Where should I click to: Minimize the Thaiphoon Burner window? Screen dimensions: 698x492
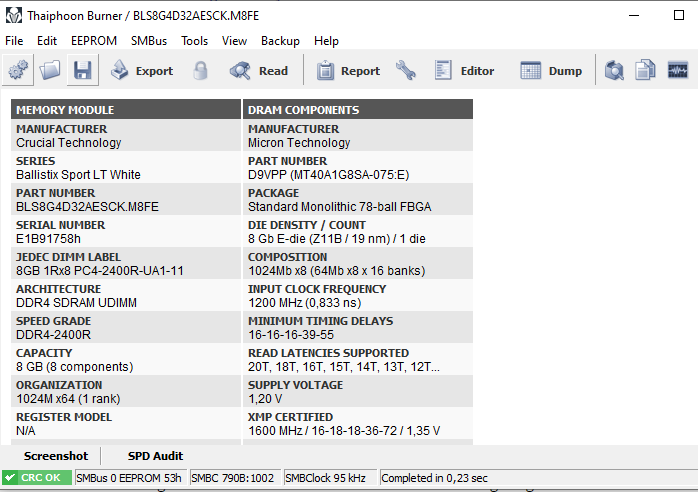click(x=634, y=16)
